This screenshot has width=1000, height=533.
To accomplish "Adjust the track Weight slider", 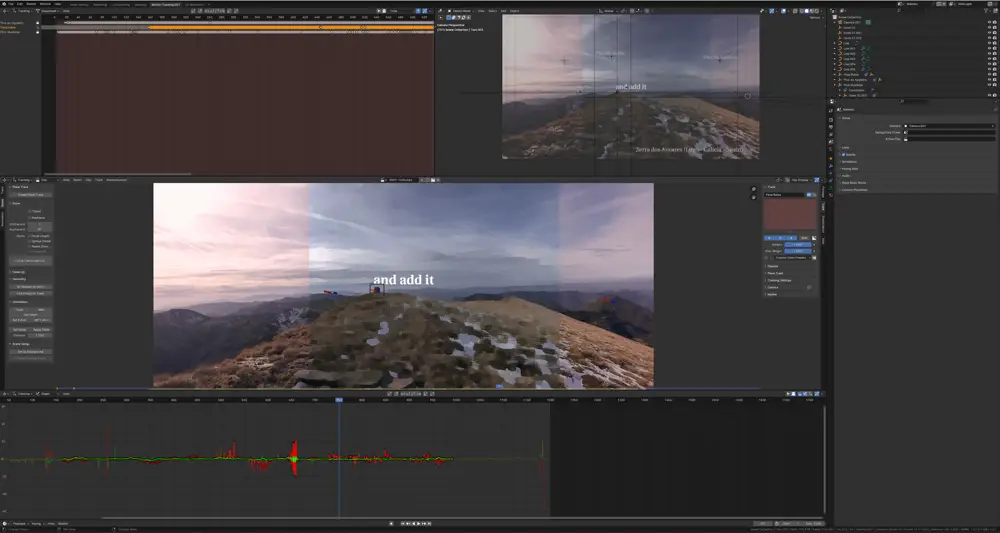I will pyautogui.click(x=798, y=245).
